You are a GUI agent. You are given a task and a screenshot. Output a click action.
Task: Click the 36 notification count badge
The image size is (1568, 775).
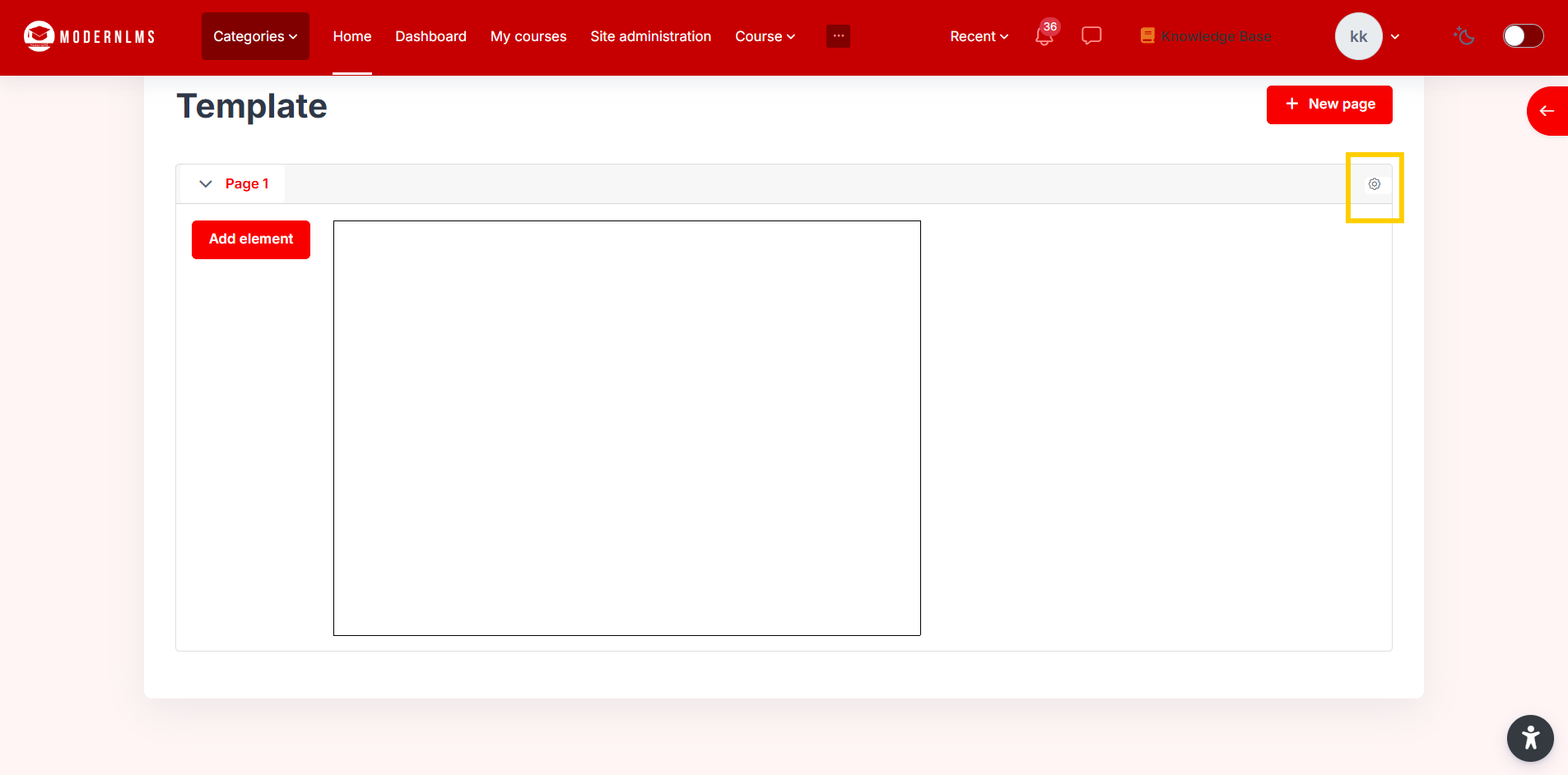click(1049, 26)
